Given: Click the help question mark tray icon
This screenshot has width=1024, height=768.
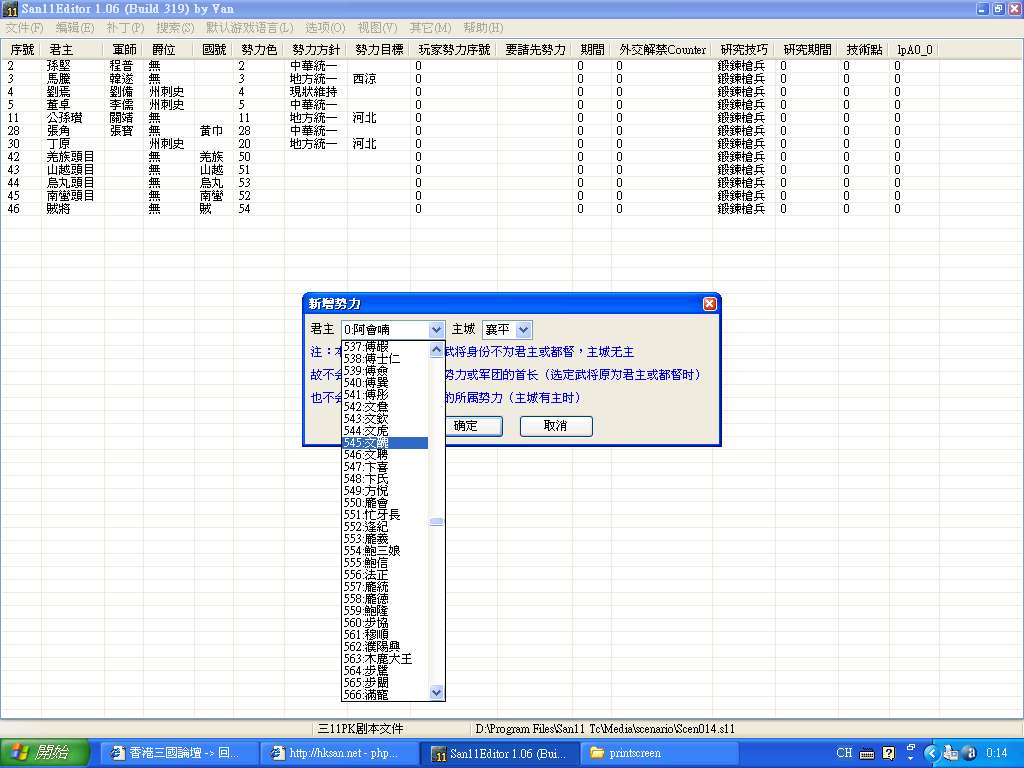Looking at the screenshot, I should [x=911, y=750].
